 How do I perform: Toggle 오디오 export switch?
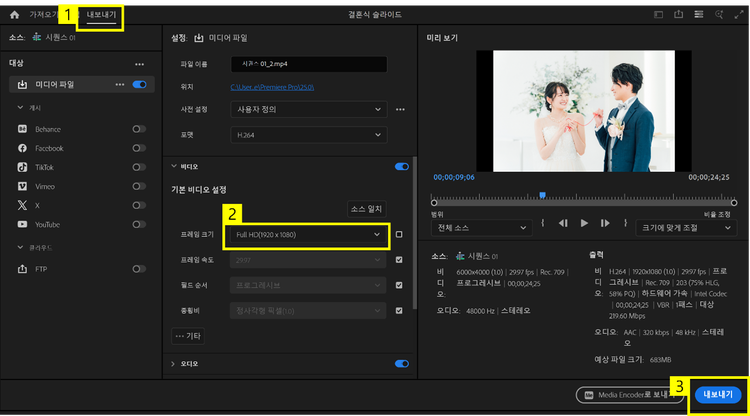[x=402, y=364]
